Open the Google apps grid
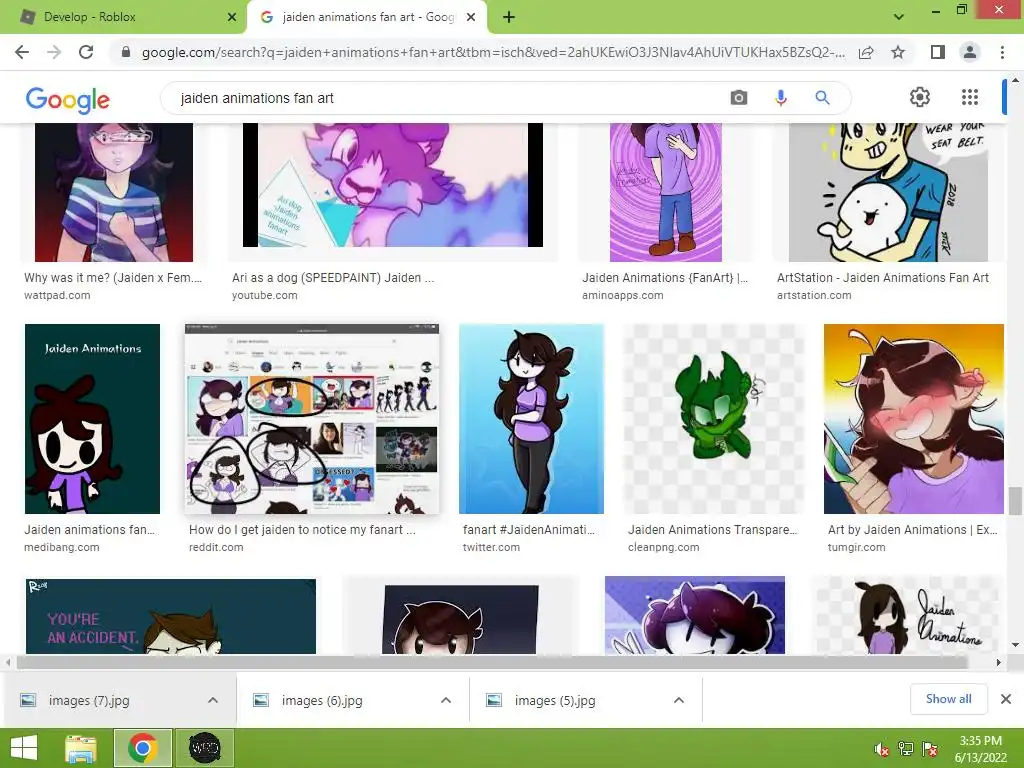This screenshot has height=768, width=1024. pyautogui.click(x=970, y=97)
